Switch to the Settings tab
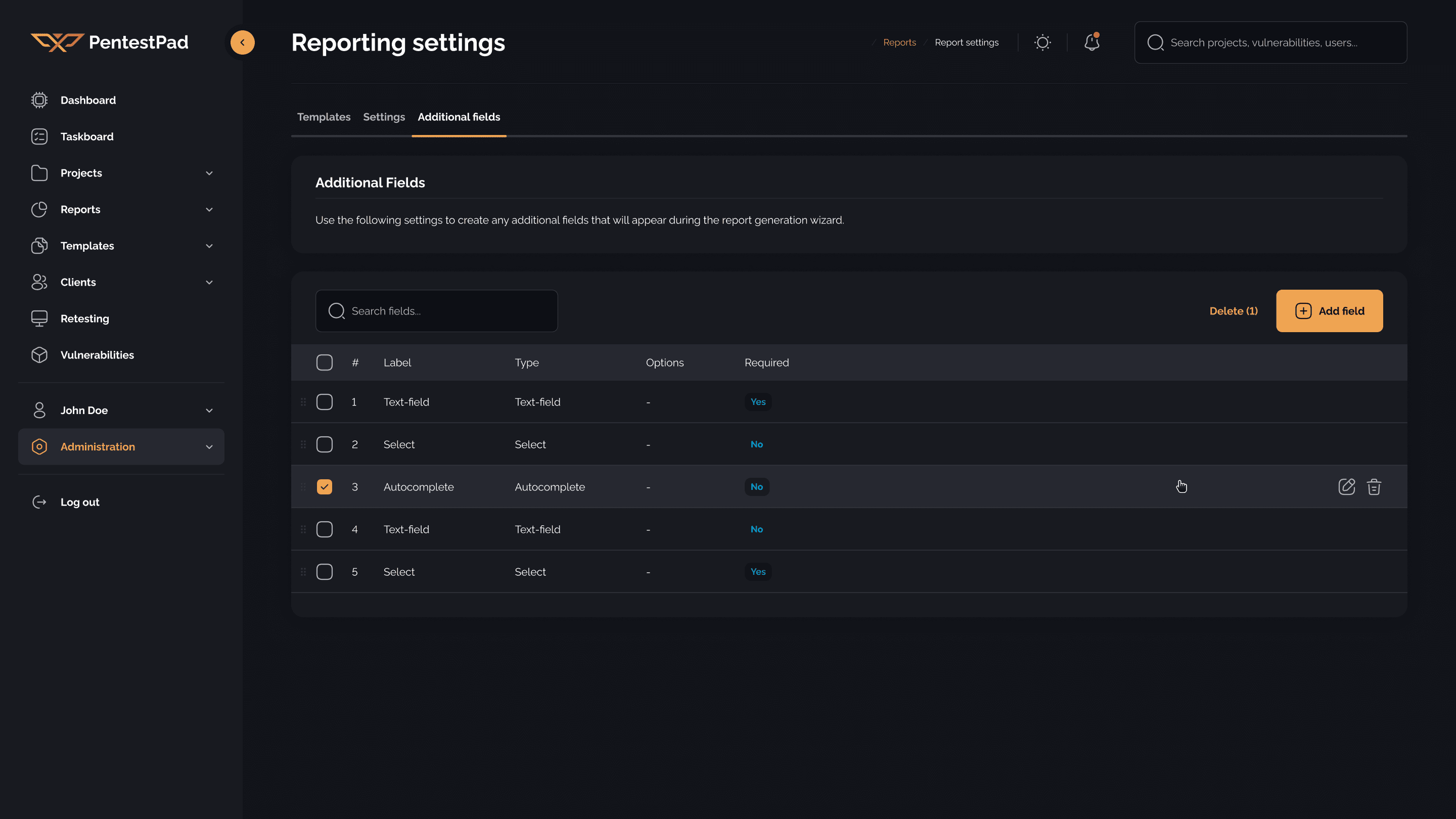This screenshot has height=819, width=1456. [384, 117]
